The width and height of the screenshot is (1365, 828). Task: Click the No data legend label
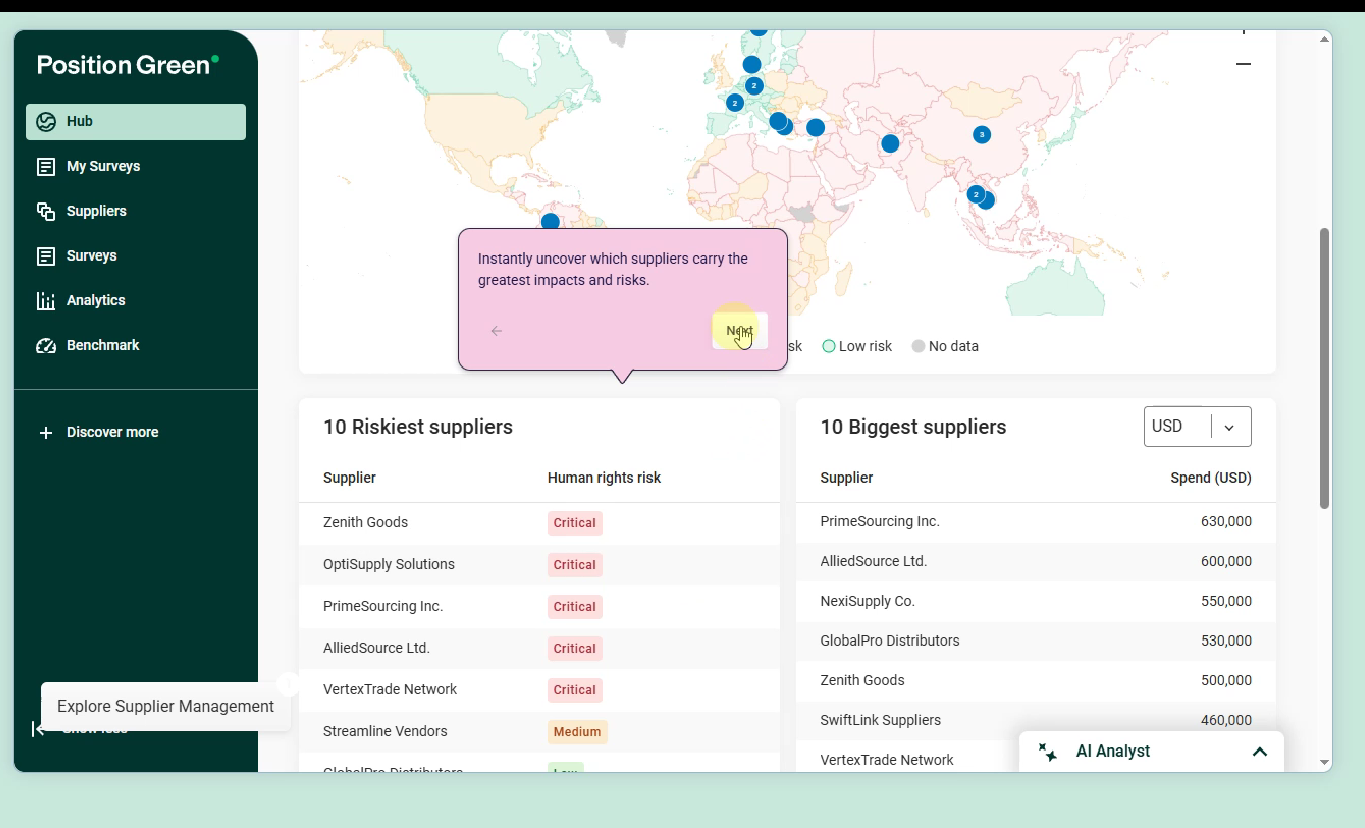tap(954, 346)
